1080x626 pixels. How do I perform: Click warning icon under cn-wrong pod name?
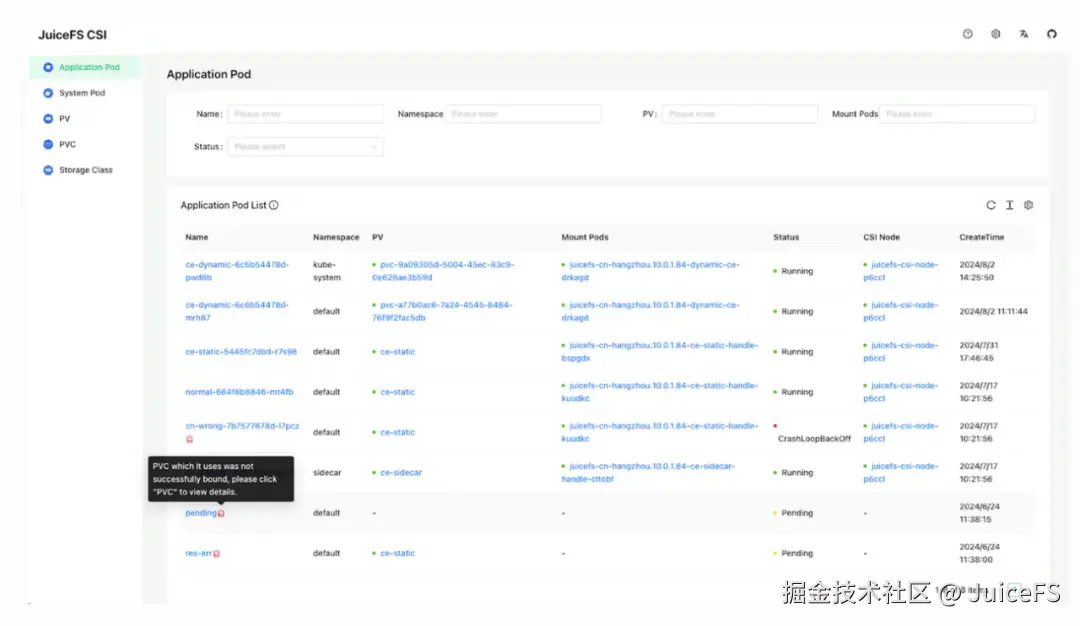pyautogui.click(x=189, y=439)
